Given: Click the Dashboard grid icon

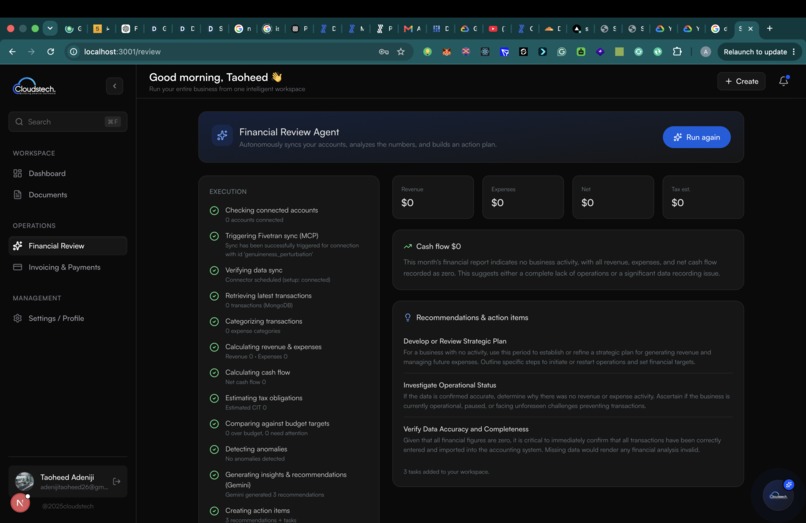Looking at the screenshot, I should click(x=17, y=173).
